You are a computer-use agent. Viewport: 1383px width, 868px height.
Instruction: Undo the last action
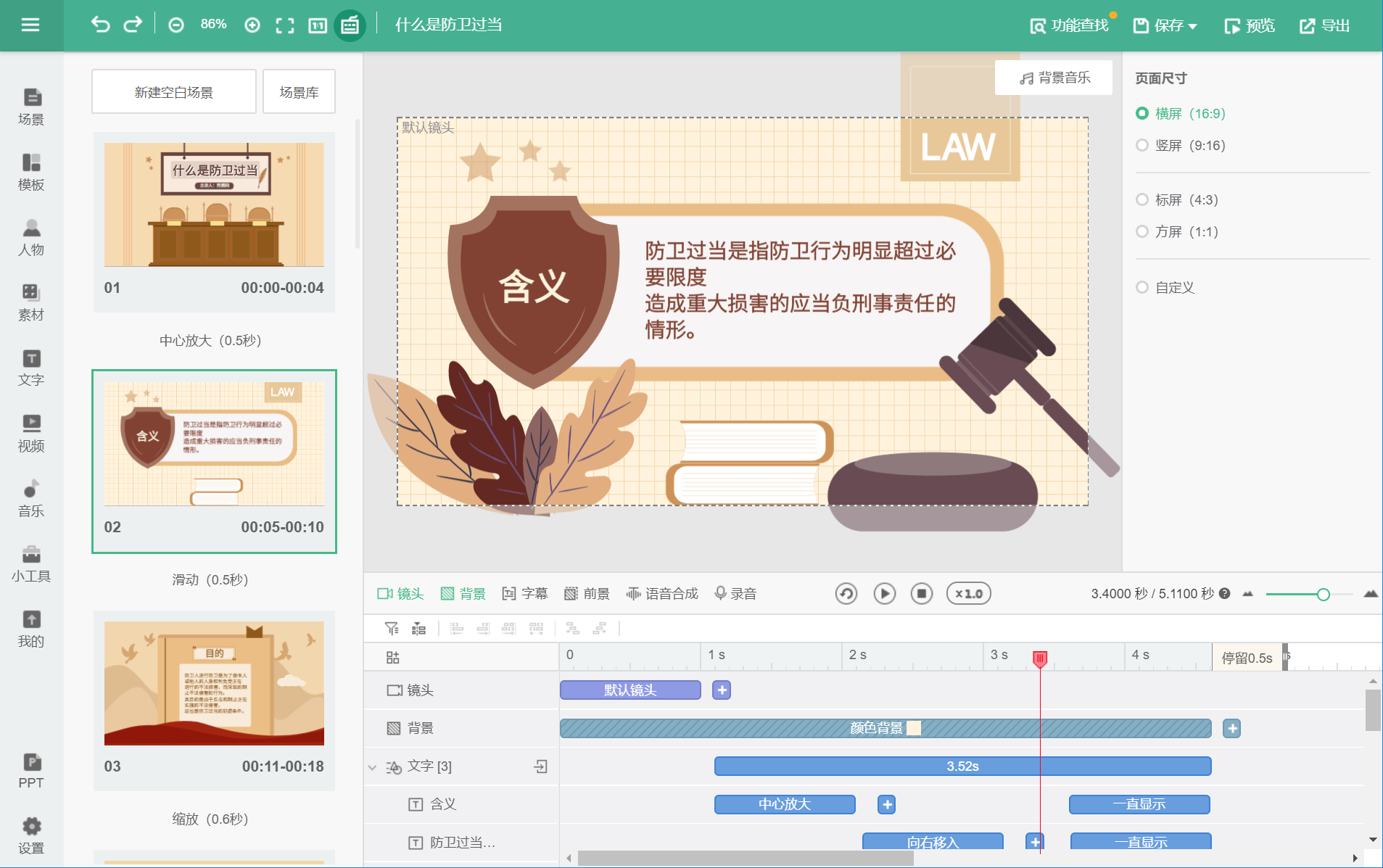tap(100, 25)
